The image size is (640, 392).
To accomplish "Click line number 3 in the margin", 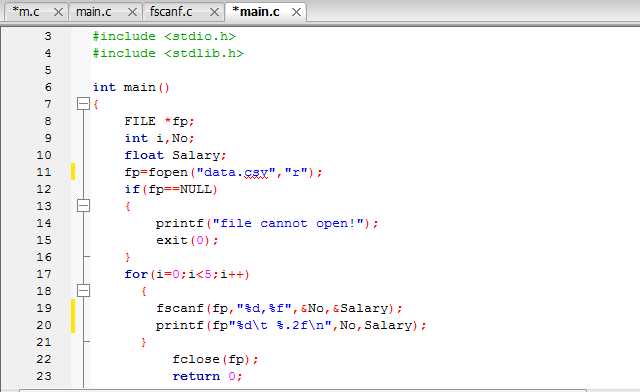I will 48,36.
